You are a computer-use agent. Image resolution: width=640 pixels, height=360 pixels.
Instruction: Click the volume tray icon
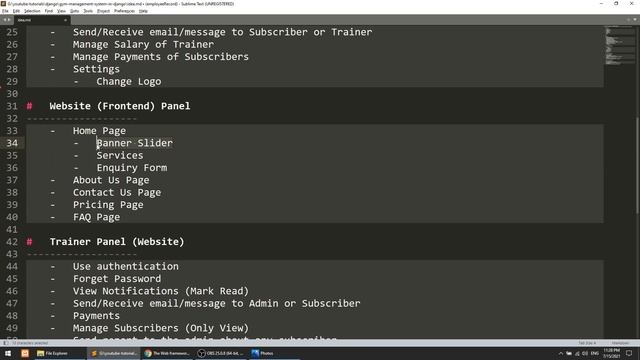[585, 353]
